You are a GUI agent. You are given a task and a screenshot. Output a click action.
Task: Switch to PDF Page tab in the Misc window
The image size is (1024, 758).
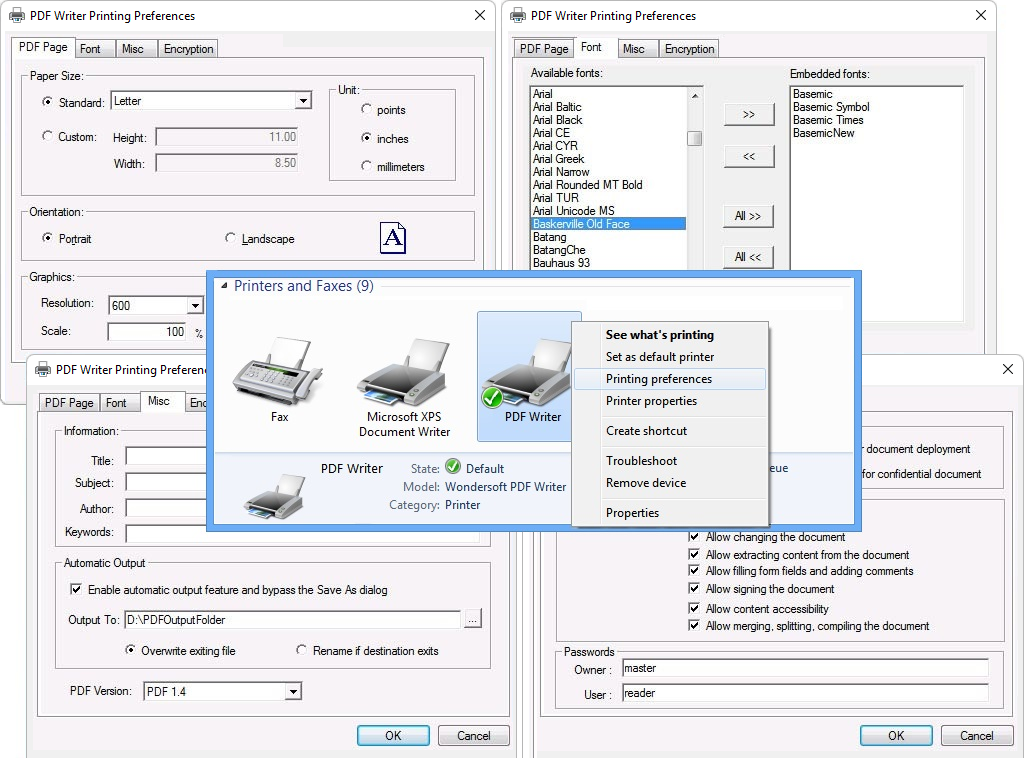pos(69,403)
